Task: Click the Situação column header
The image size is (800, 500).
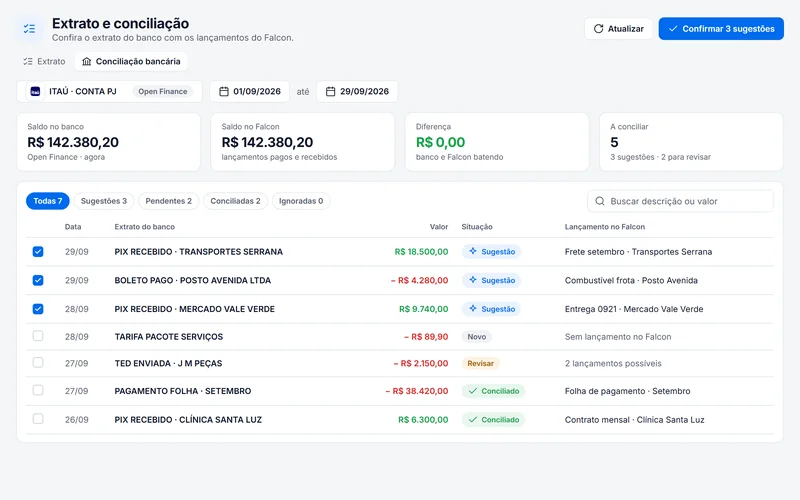Action: pos(477,227)
